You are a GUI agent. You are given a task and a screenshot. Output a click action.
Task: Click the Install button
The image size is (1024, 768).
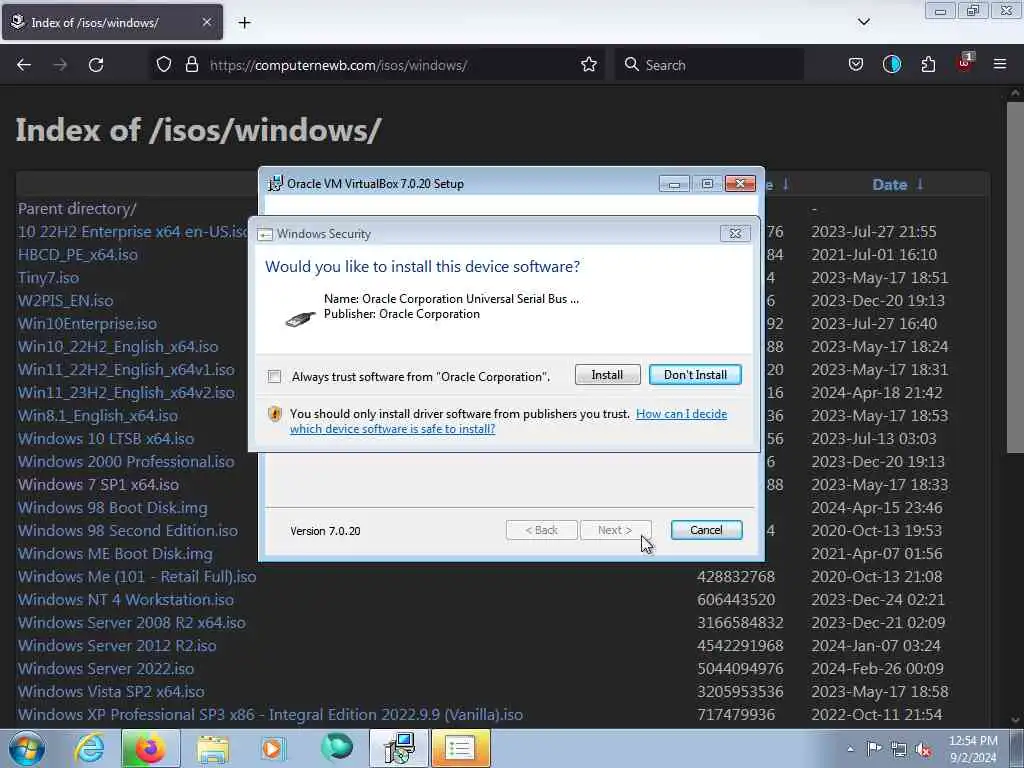[607, 375]
